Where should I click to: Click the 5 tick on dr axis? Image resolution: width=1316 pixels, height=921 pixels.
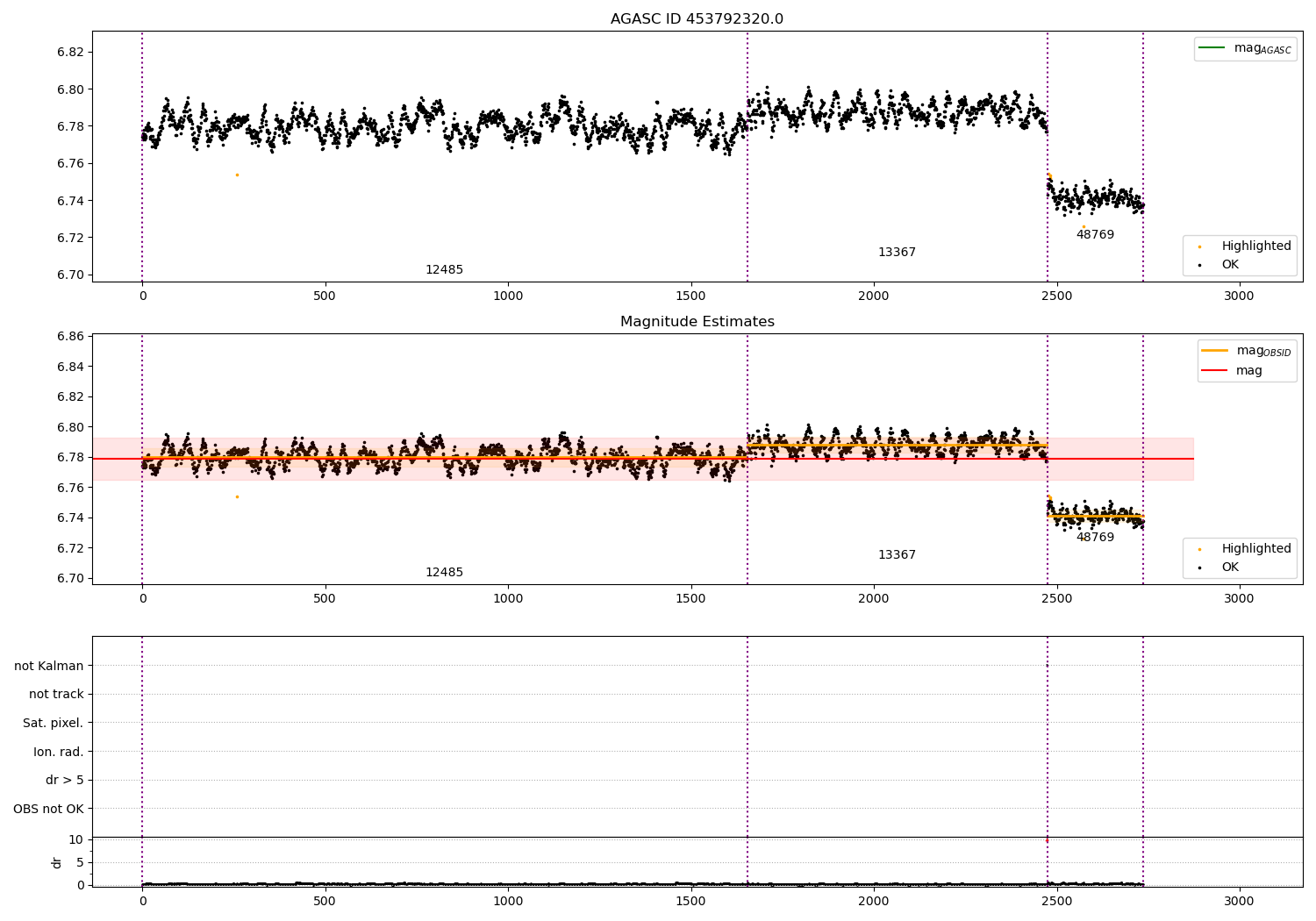pos(80,863)
